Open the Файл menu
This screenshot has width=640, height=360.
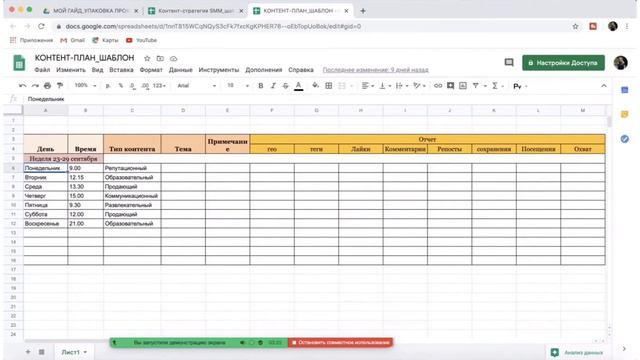coord(42,70)
